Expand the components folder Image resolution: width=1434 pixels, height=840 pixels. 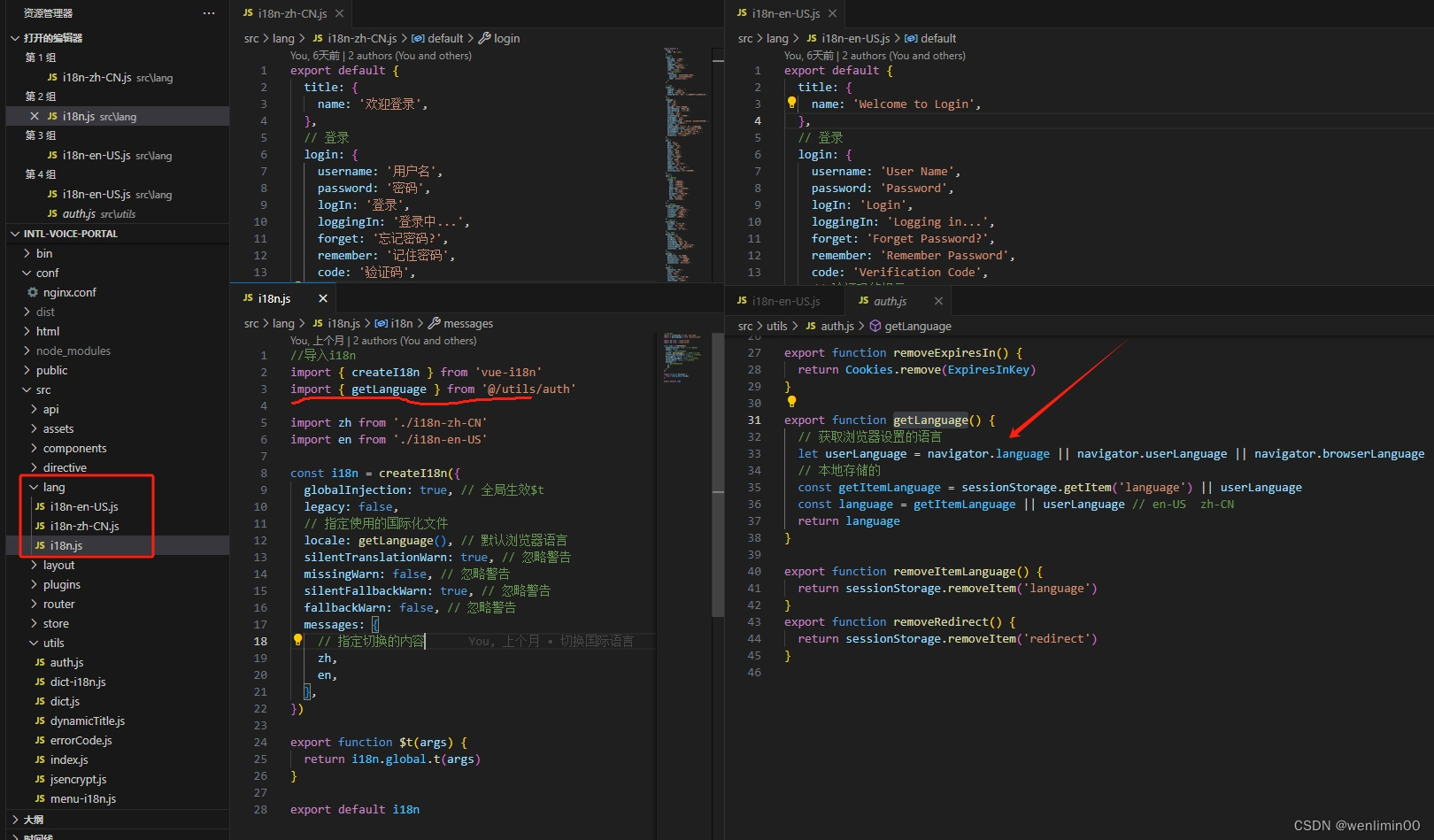pyautogui.click(x=35, y=448)
